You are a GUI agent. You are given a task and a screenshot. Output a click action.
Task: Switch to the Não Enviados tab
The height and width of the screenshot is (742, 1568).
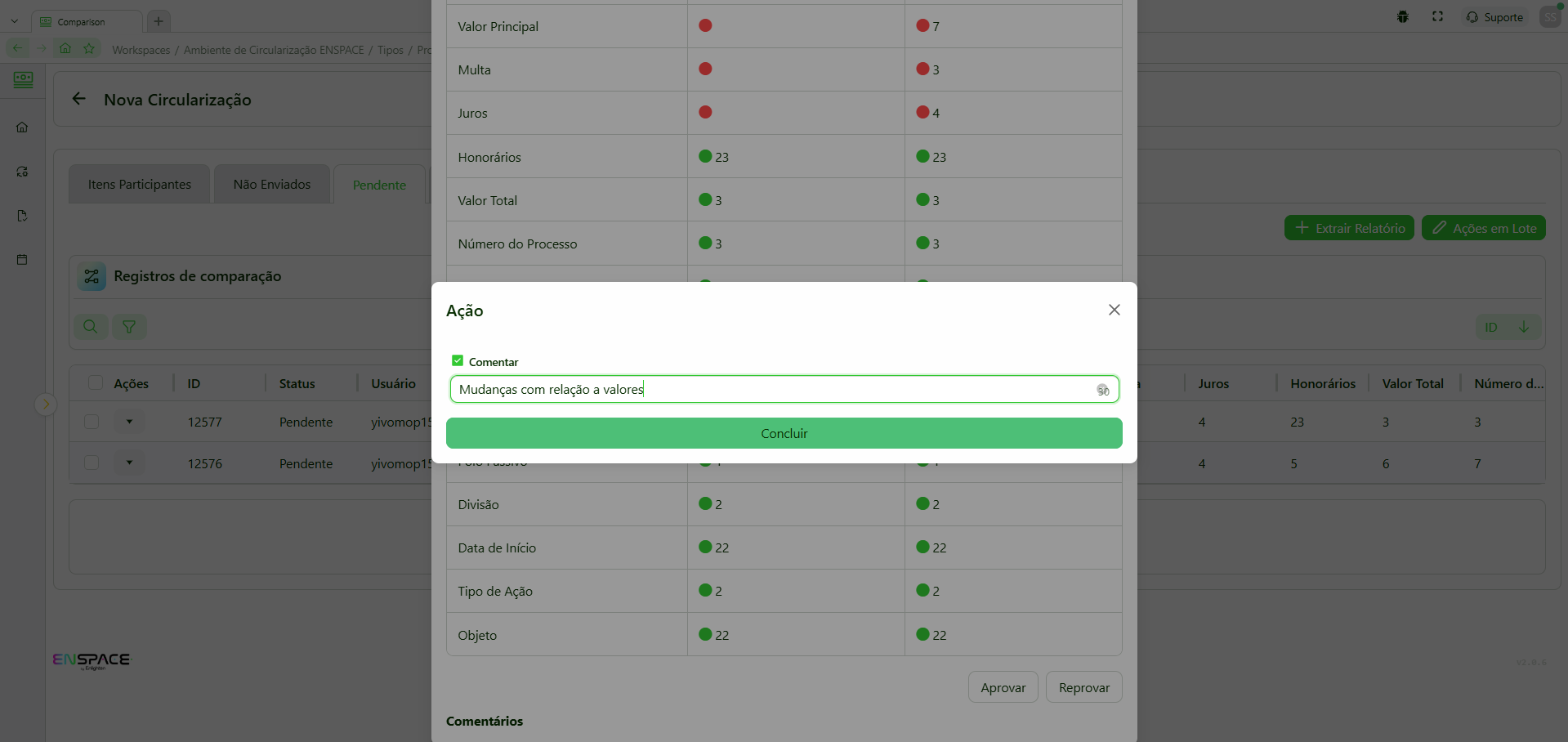(271, 185)
